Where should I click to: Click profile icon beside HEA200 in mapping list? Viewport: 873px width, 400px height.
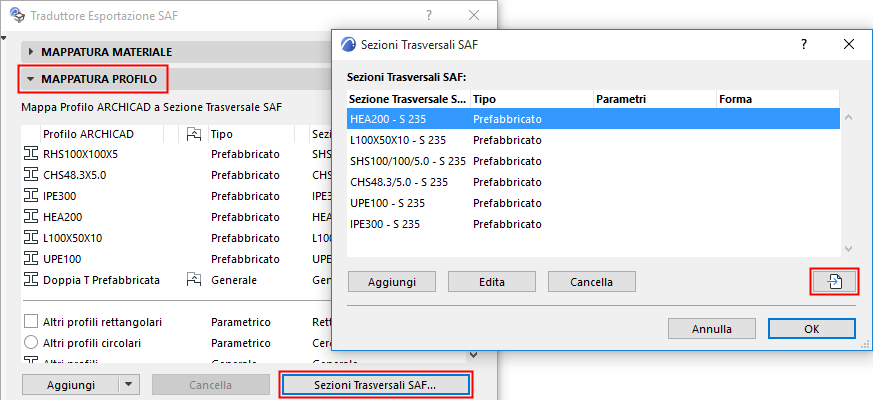click(30, 217)
